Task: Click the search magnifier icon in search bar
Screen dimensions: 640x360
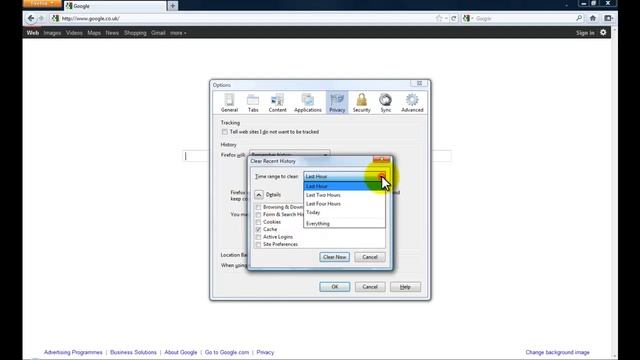Action: tap(579, 18)
